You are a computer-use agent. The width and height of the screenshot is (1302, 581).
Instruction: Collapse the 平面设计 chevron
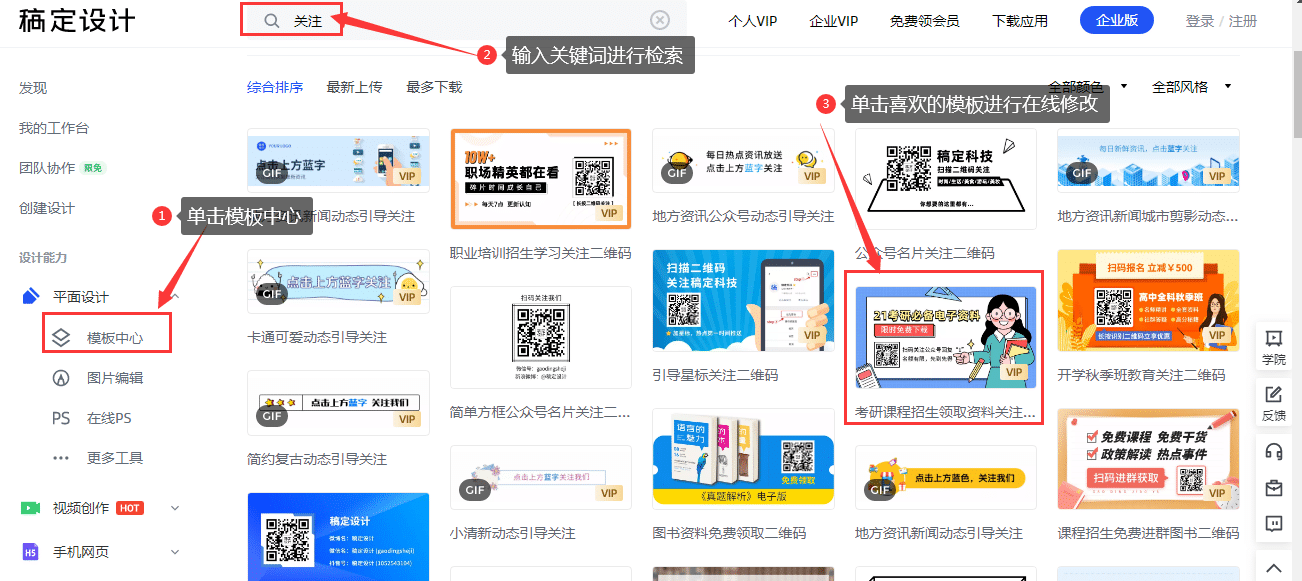pyautogui.click(x=175, y=297)
